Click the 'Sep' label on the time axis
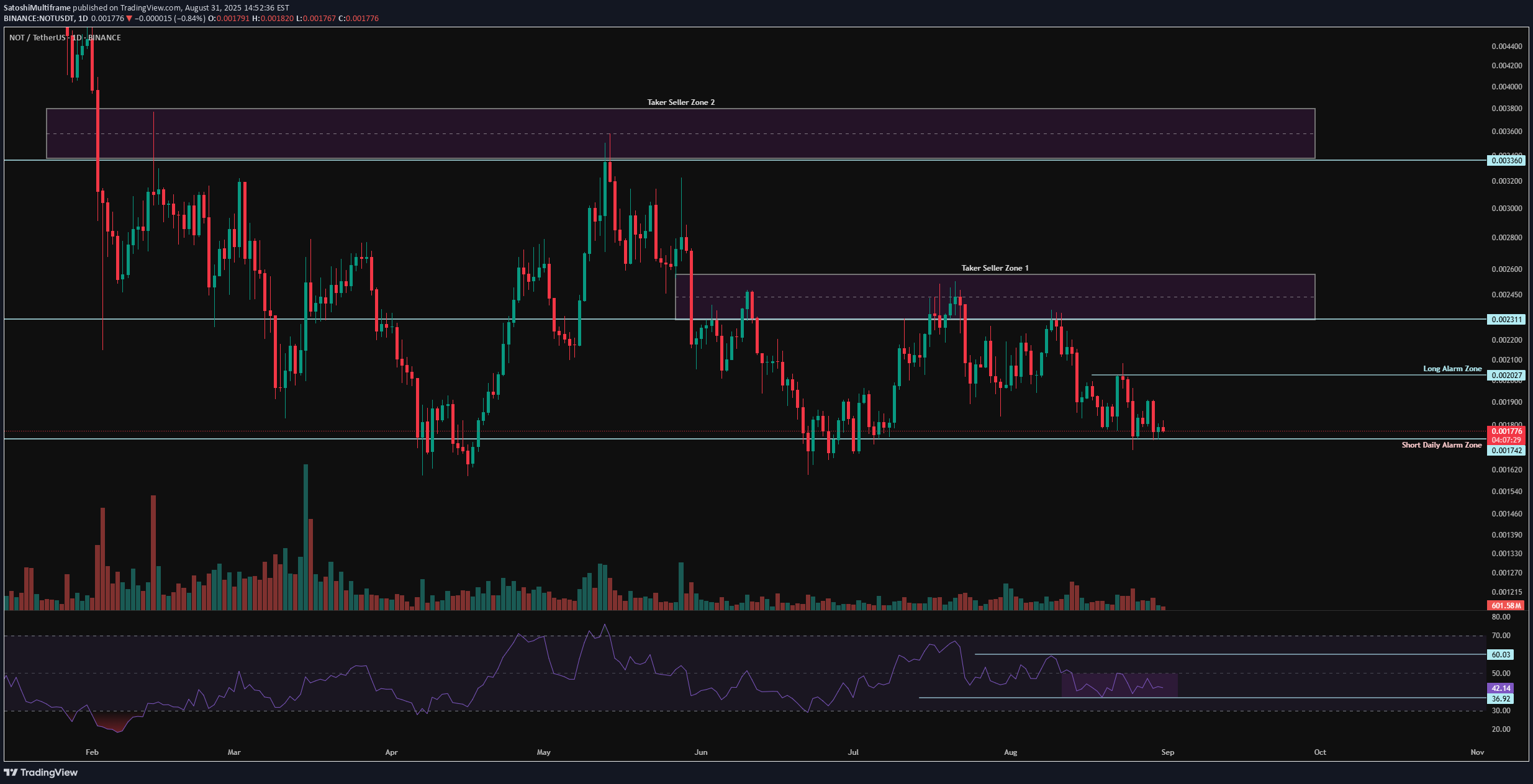 tap(1168, 752)
